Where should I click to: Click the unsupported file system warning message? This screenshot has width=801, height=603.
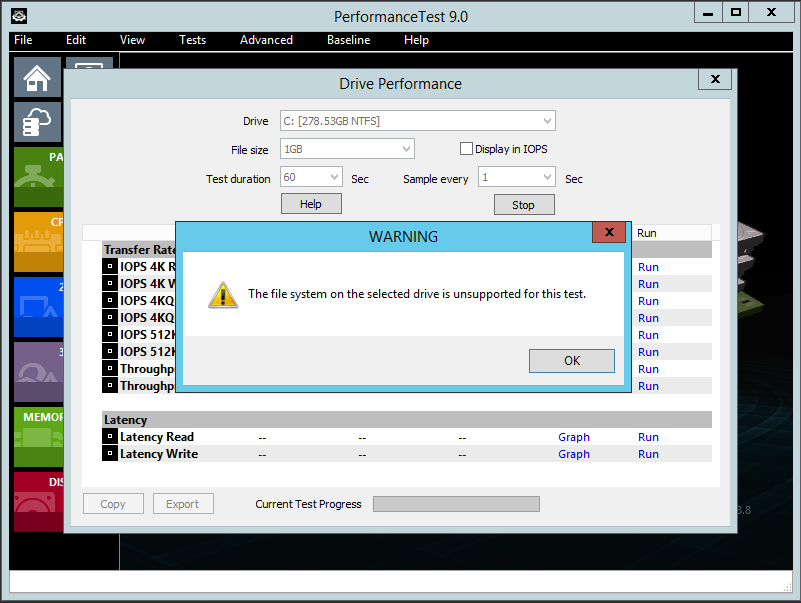tap(417, 294)
